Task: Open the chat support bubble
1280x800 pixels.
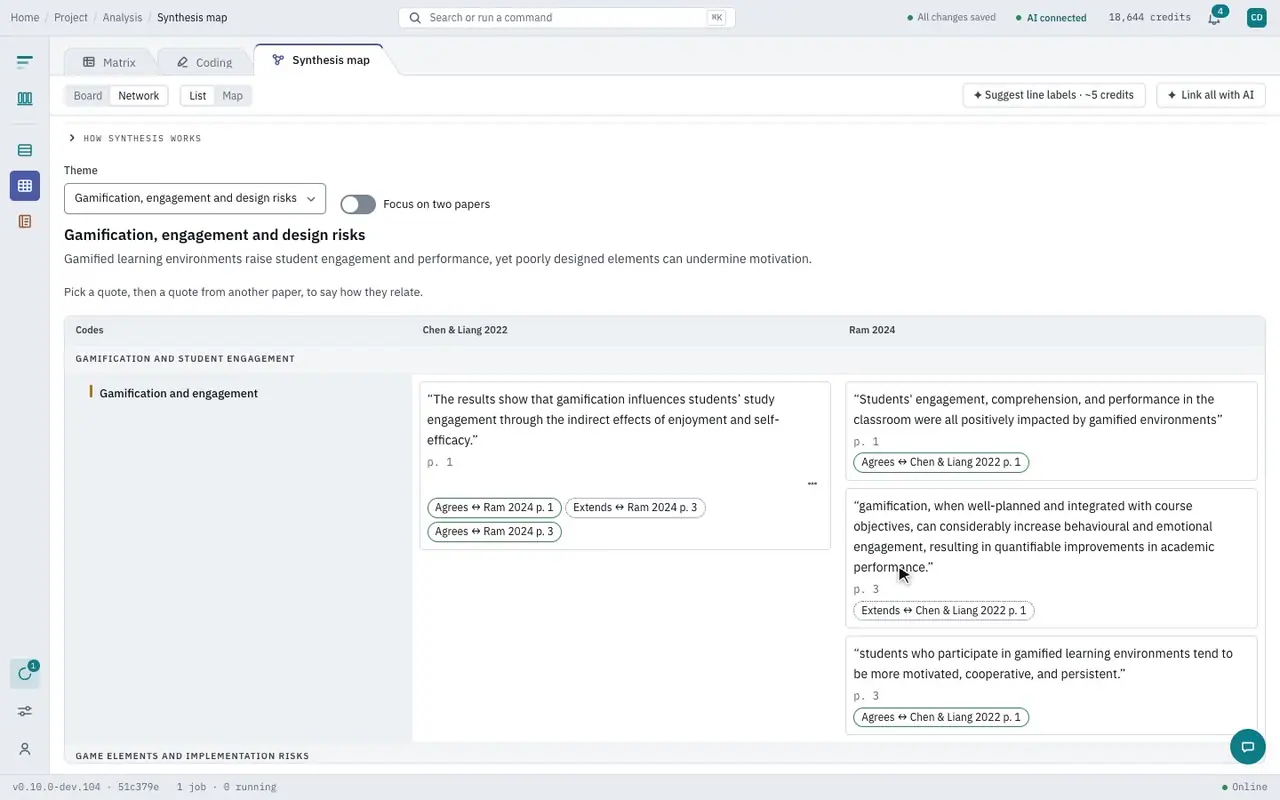Action: pos(1247,746)
